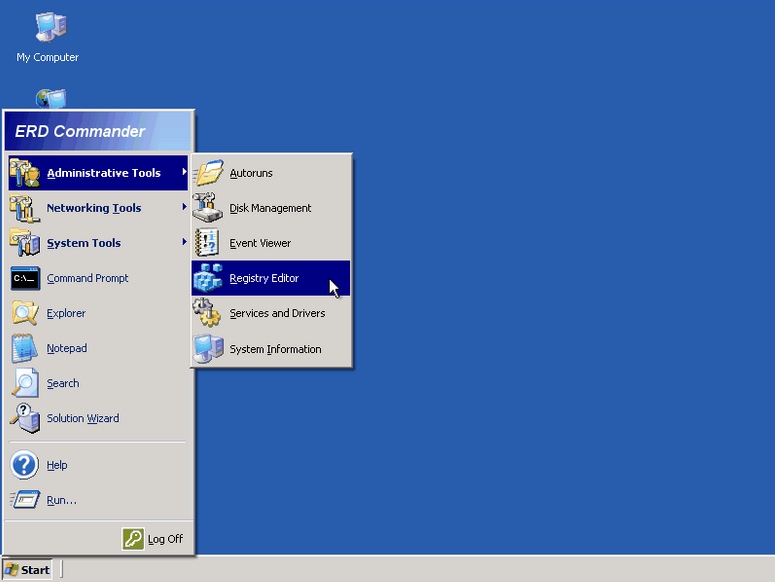This screenshot has width=775, height=582.
Task: Click the Windows flag on Start button
Action: 11,570
